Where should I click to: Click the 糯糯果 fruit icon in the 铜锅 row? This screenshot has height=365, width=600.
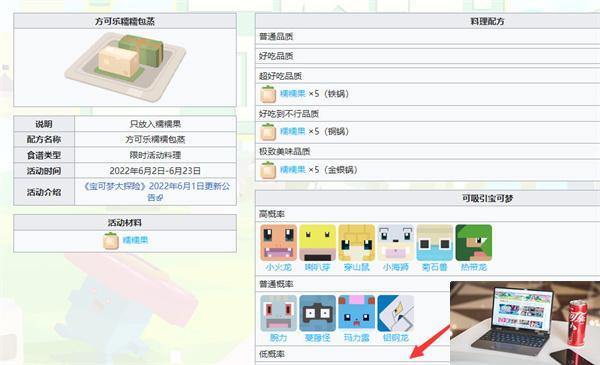tap(268, 132)
